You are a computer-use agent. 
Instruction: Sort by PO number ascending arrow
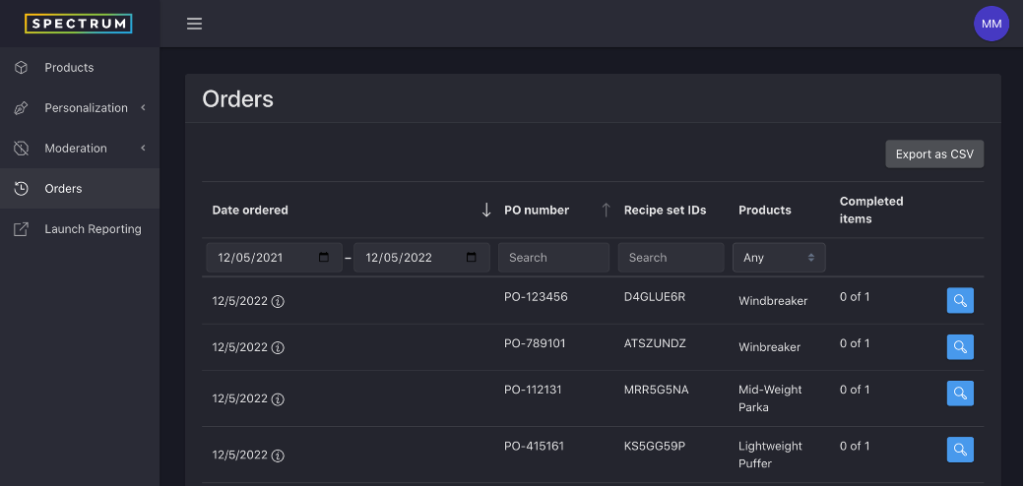click(x=606, y=210)
